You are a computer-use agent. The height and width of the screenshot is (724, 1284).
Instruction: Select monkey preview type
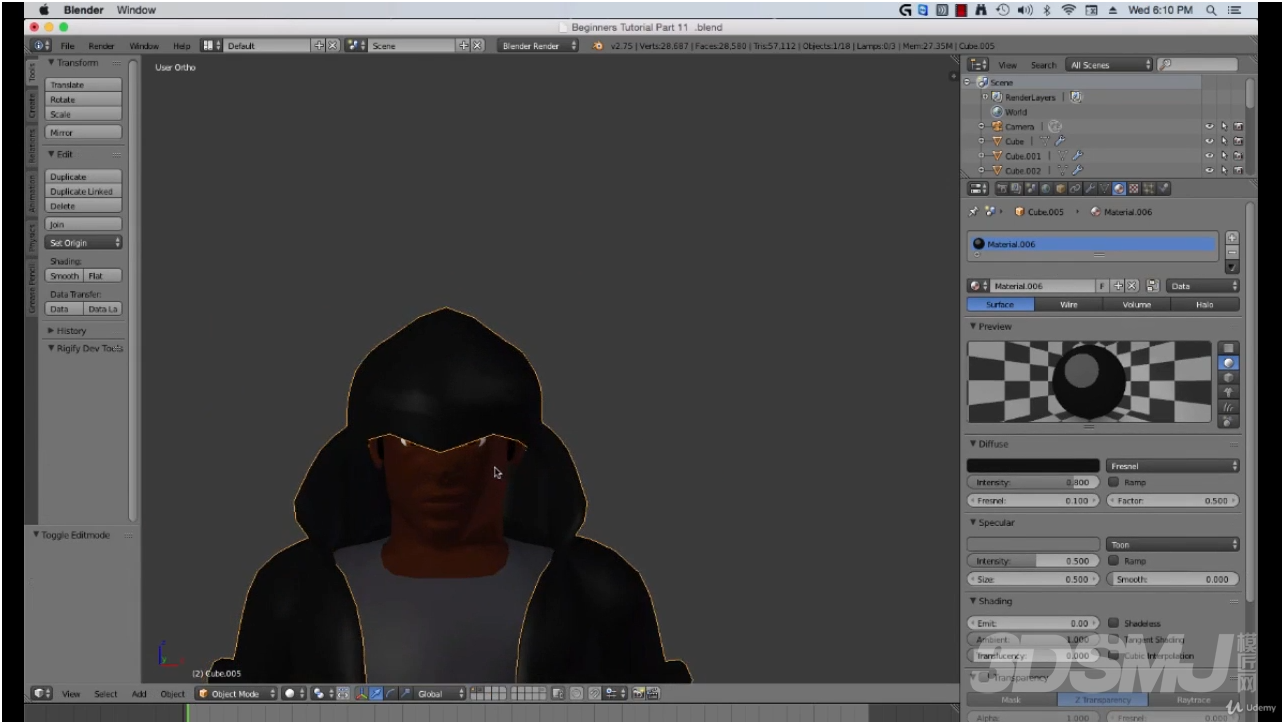point(1229,393)
